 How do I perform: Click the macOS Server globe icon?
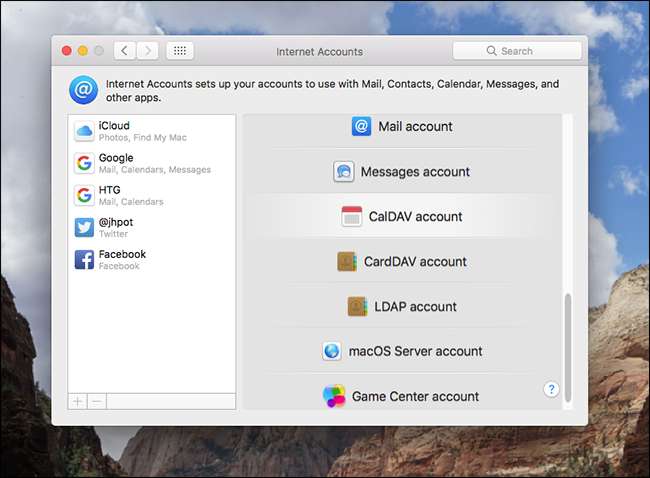coord(331,351)
